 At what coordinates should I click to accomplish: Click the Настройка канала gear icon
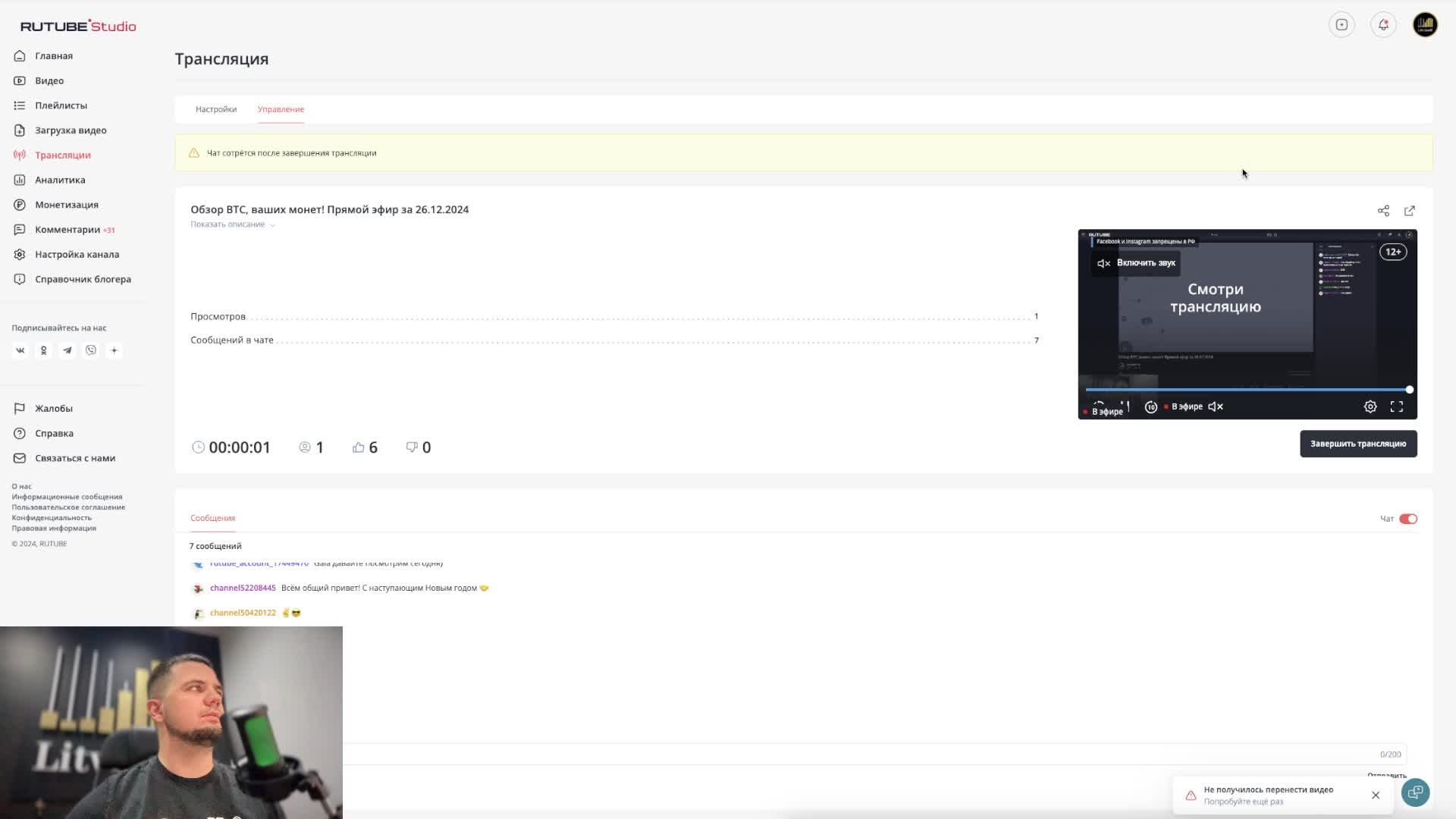(20, 254)
